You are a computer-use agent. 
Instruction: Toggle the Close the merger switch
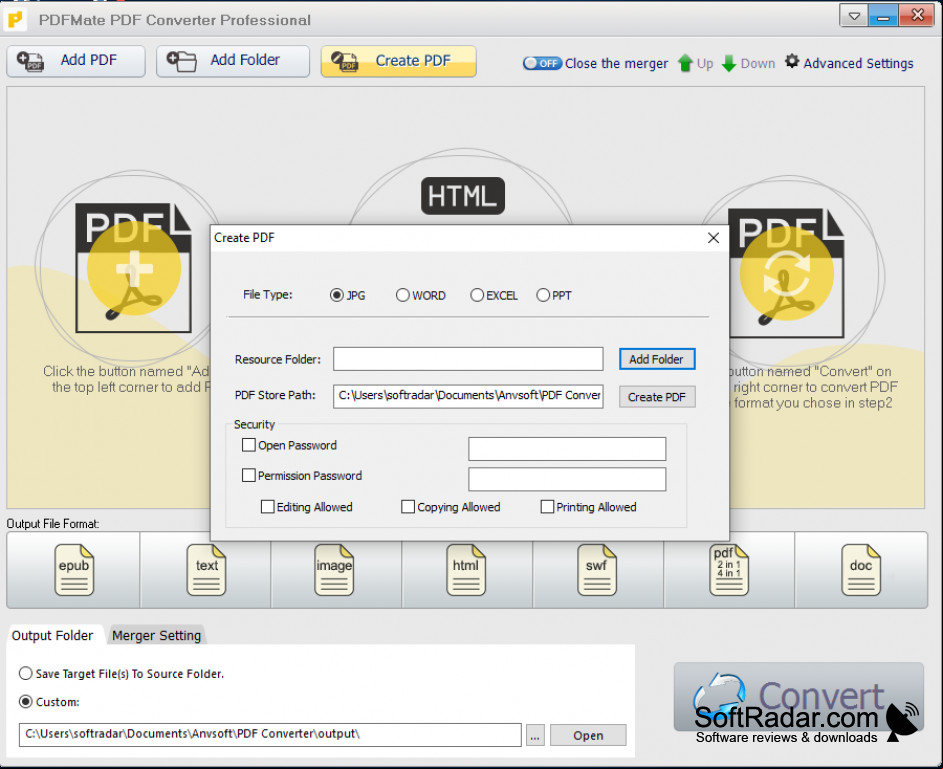542,63
